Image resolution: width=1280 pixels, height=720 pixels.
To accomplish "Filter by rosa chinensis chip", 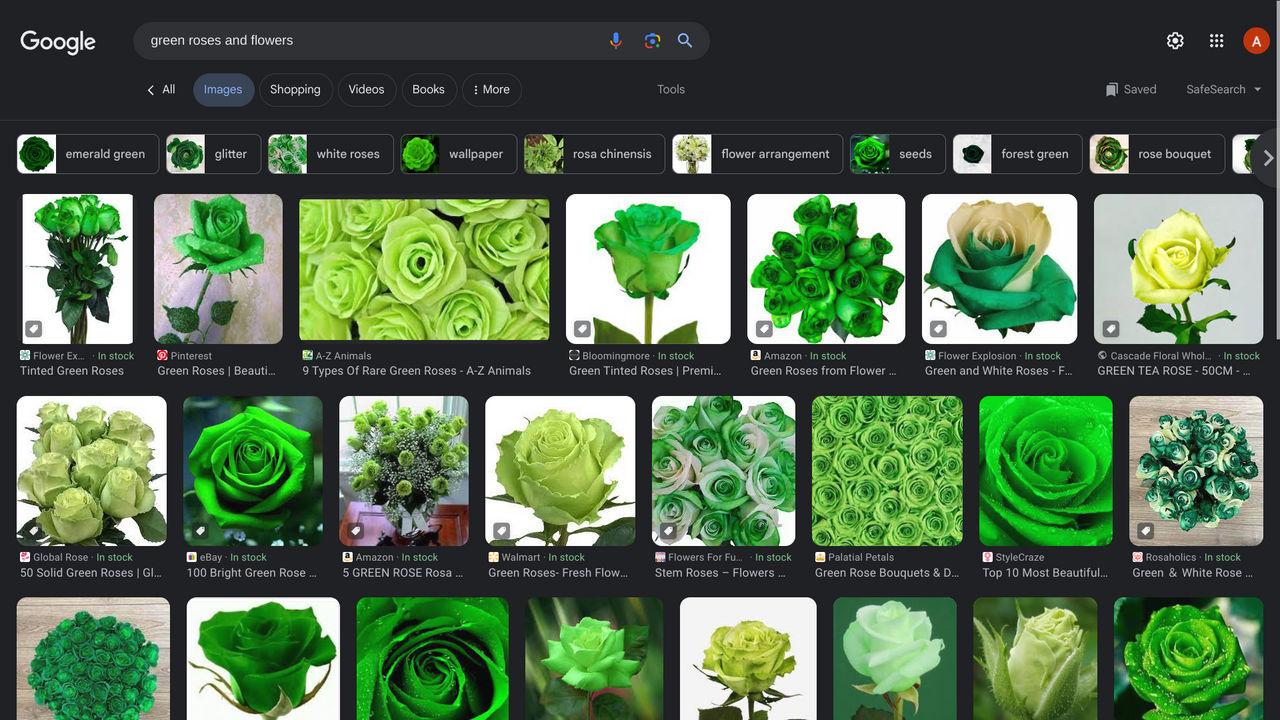I will [594, 154].
